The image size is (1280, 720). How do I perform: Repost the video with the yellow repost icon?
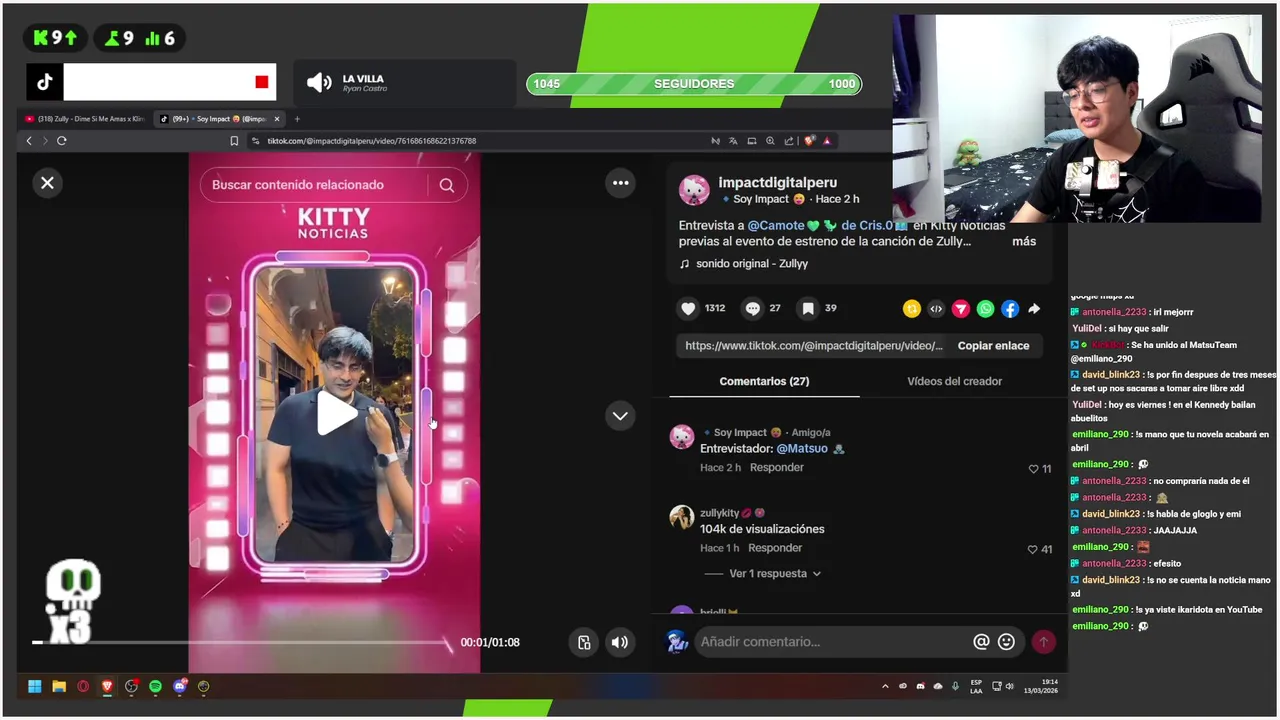point(911,309)
